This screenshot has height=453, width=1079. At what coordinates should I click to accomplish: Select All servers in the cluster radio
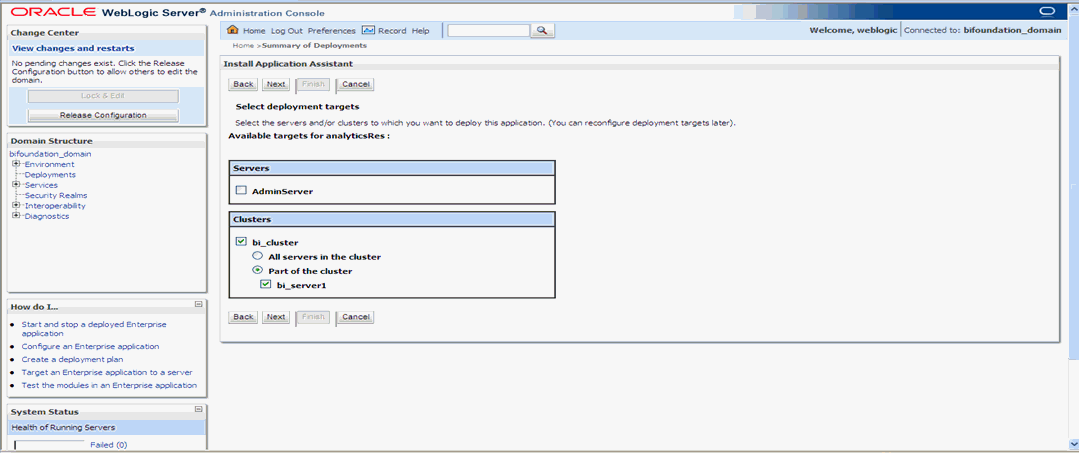coord(257,255)
